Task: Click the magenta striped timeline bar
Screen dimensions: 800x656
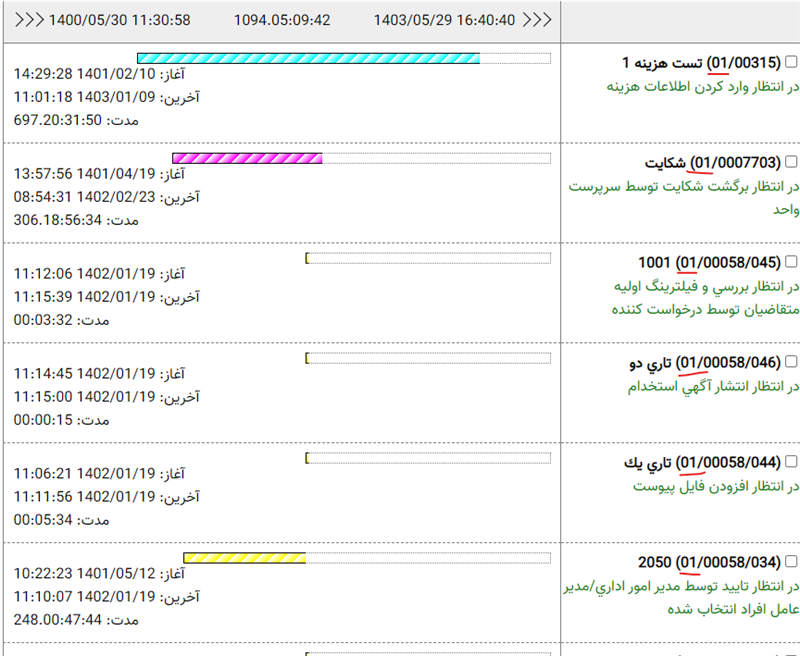Action: tap(247, 158)
